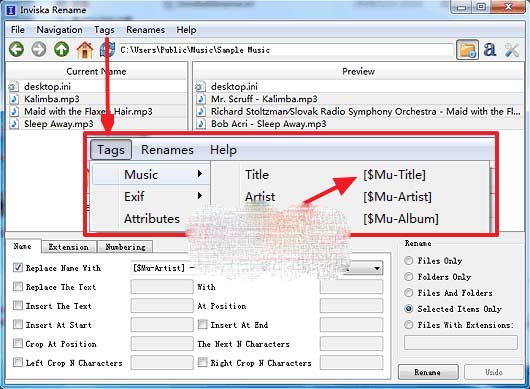The width and height of the screenshot is (530, 389).
Task: Open the Help menu in the menu bar
Action: point(186,30)
